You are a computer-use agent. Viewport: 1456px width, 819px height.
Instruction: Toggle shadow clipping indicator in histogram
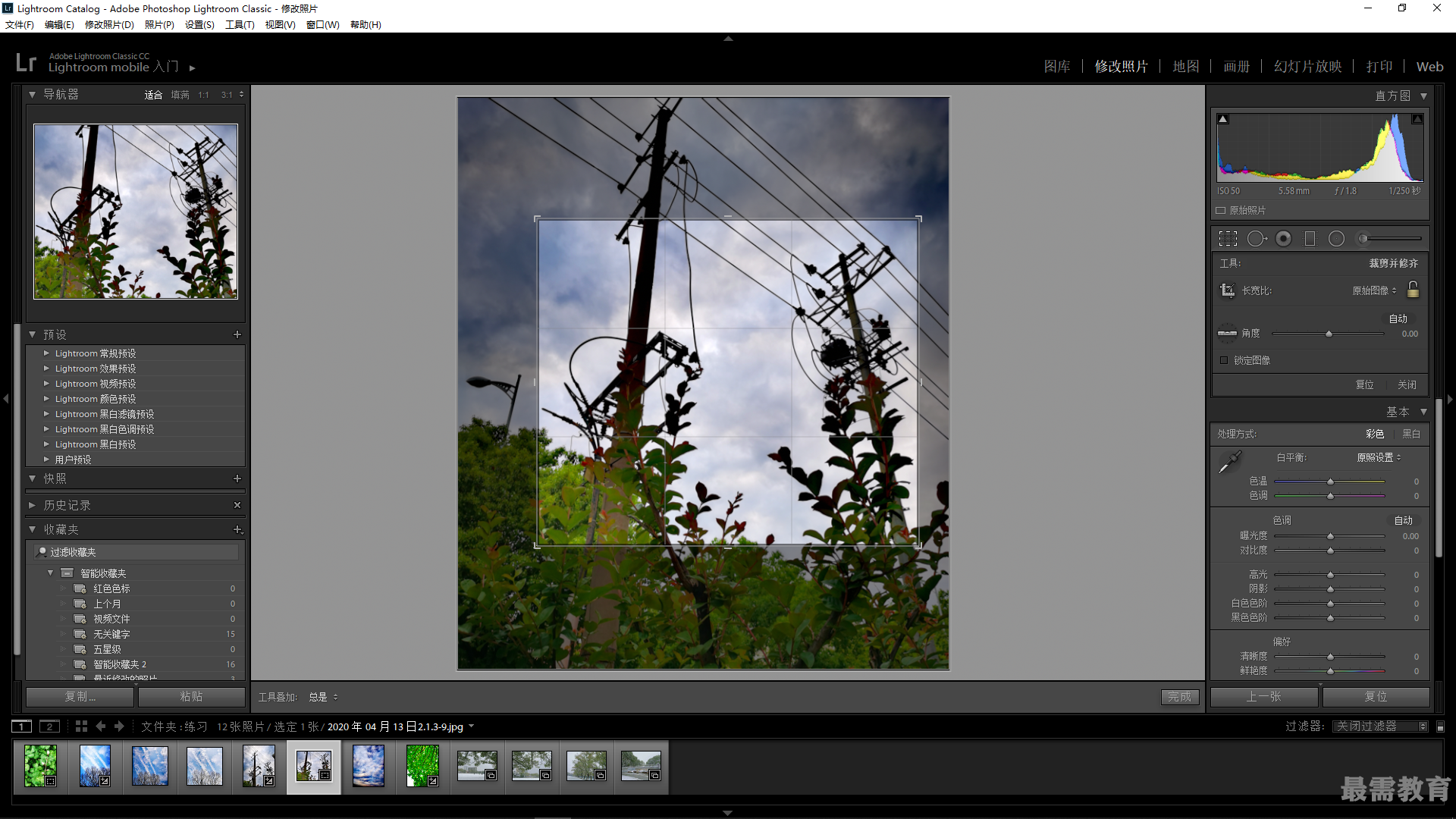pyautogui.click(x=1222, y=119)
